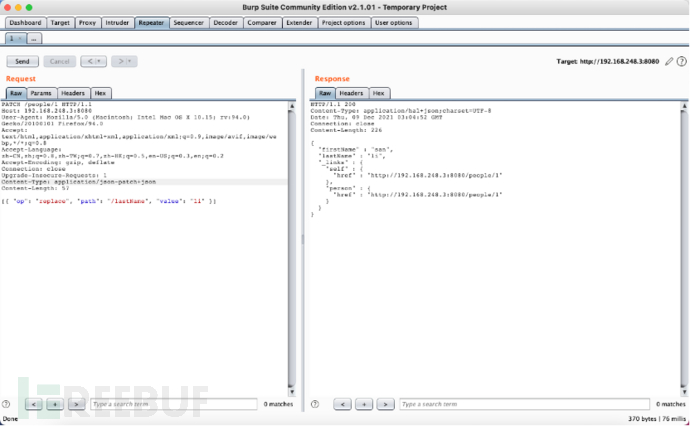Switch request view to Headers

[73, 93]
